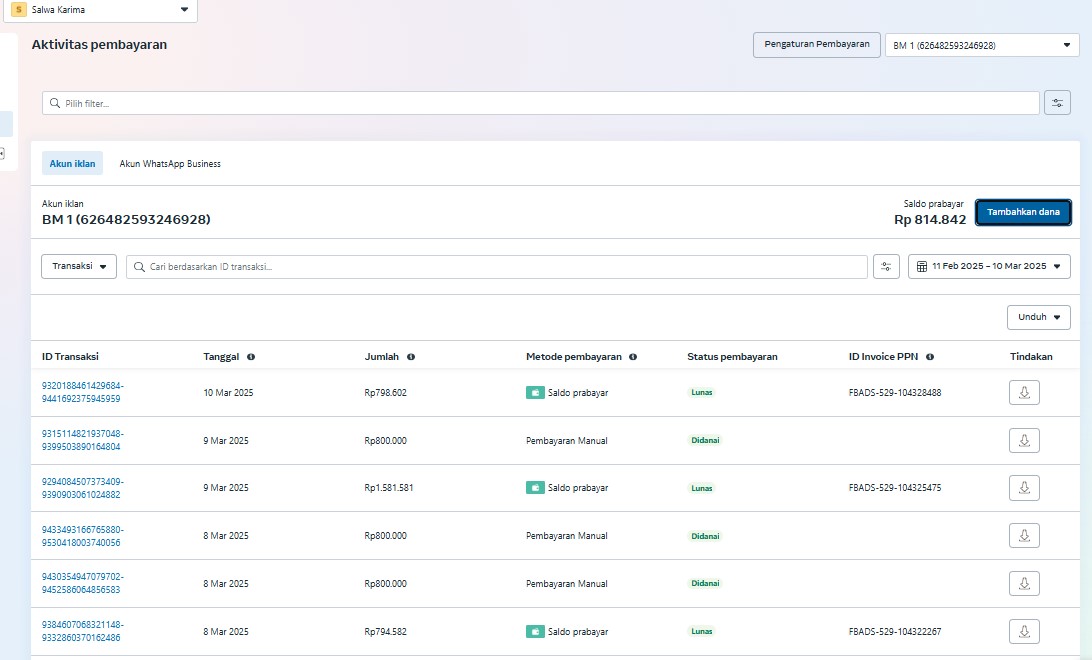The width and height of the screenshot is (1092, 660).
Task: Click info icon next to Jumlah header
Action: pos(411,357)
